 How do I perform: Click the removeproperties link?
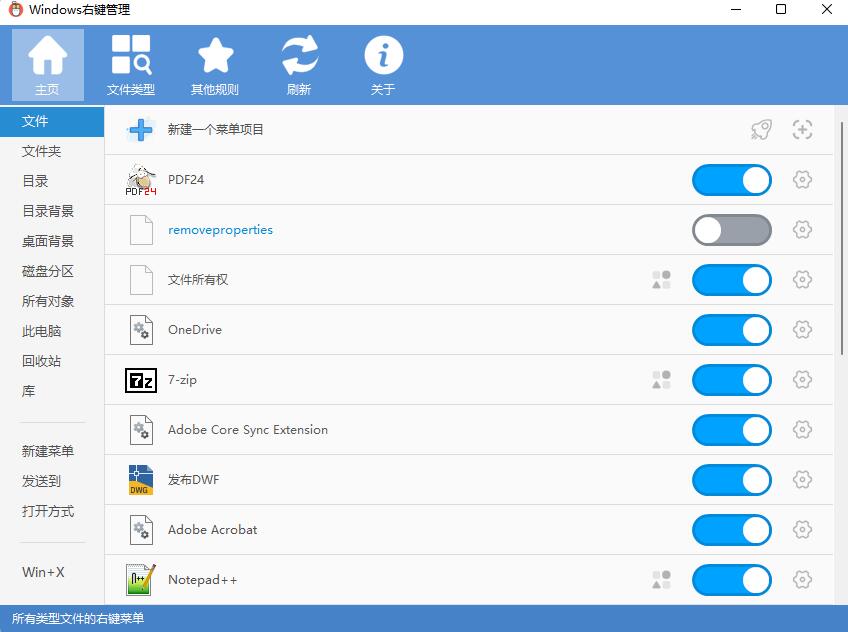click(x=220, y=230)
